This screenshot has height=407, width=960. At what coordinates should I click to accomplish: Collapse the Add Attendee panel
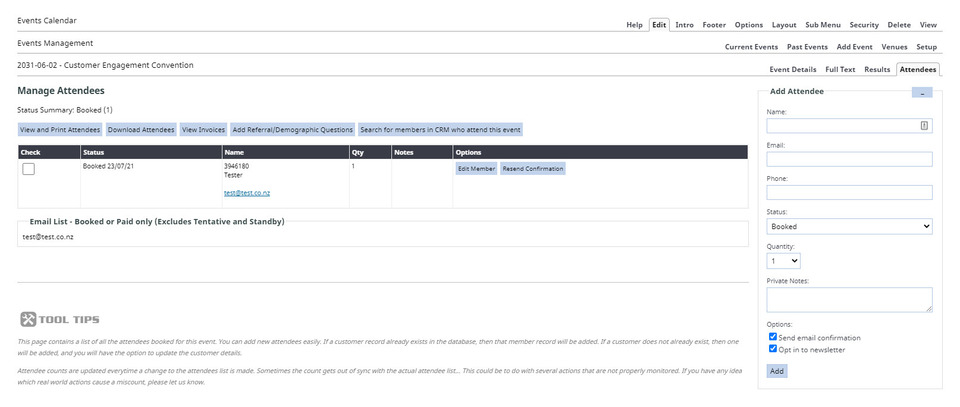[x=921, y=92]
